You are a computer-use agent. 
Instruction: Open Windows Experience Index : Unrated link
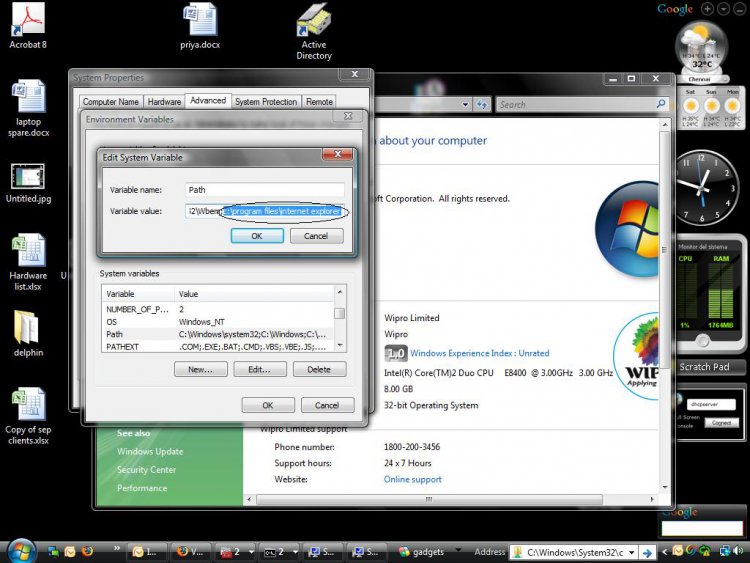(479, 353)
